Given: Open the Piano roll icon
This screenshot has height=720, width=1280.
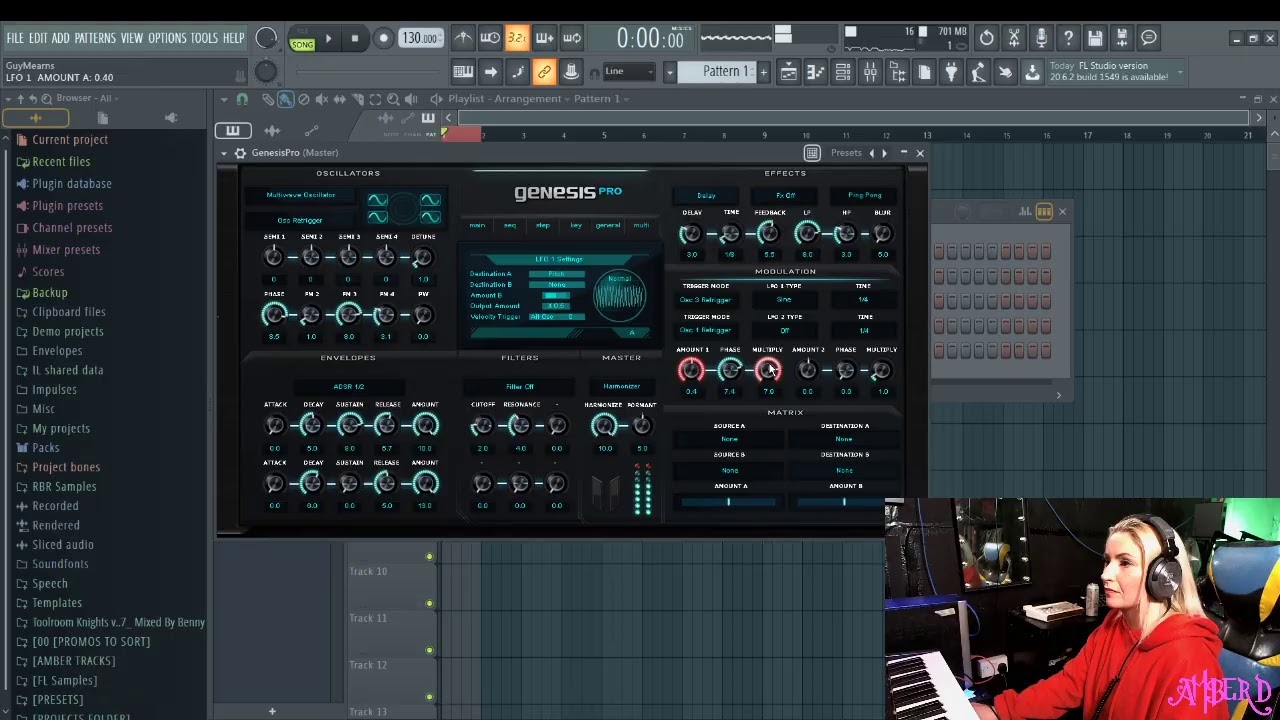Looking at the screenshot, I should tap(816, 72).
